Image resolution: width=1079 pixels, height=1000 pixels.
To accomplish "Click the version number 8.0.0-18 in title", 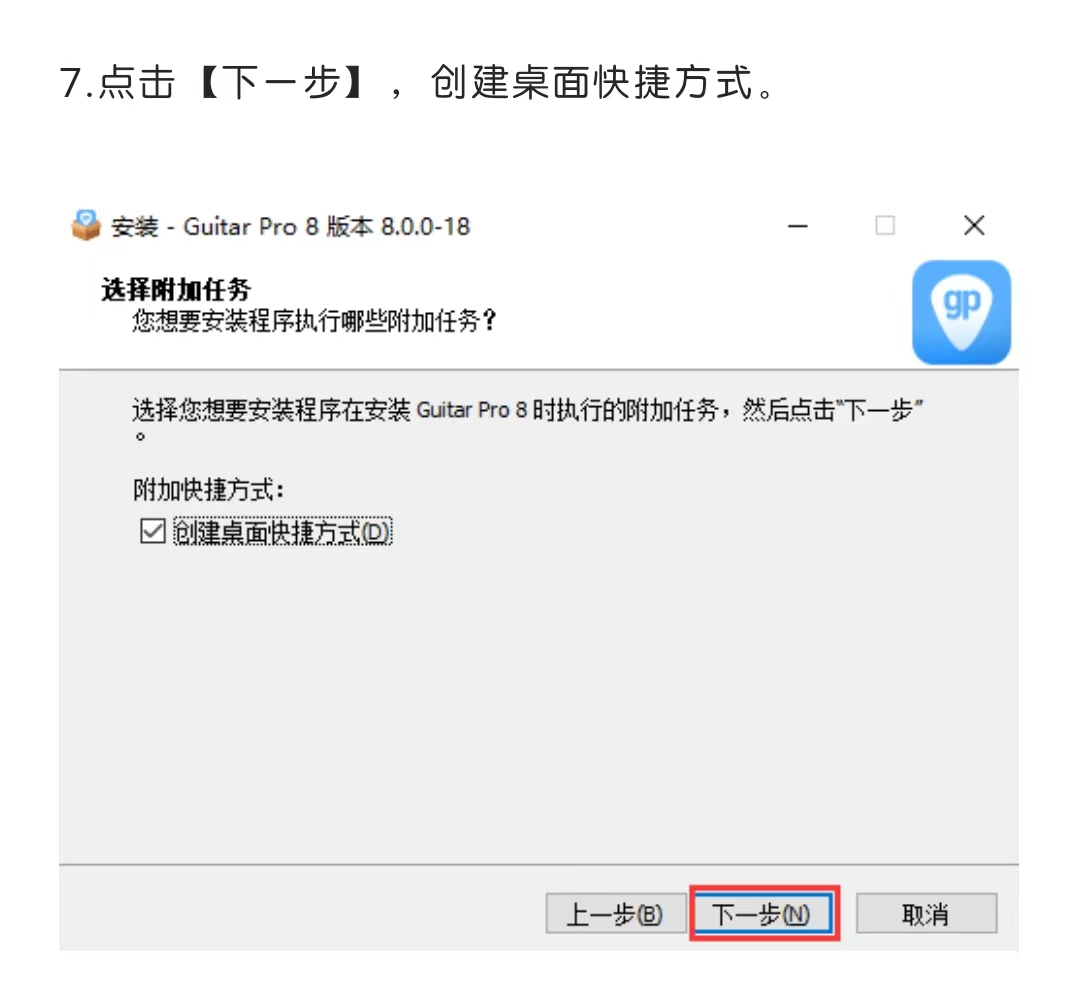I will pyautogui.click(x=425, y=226).
